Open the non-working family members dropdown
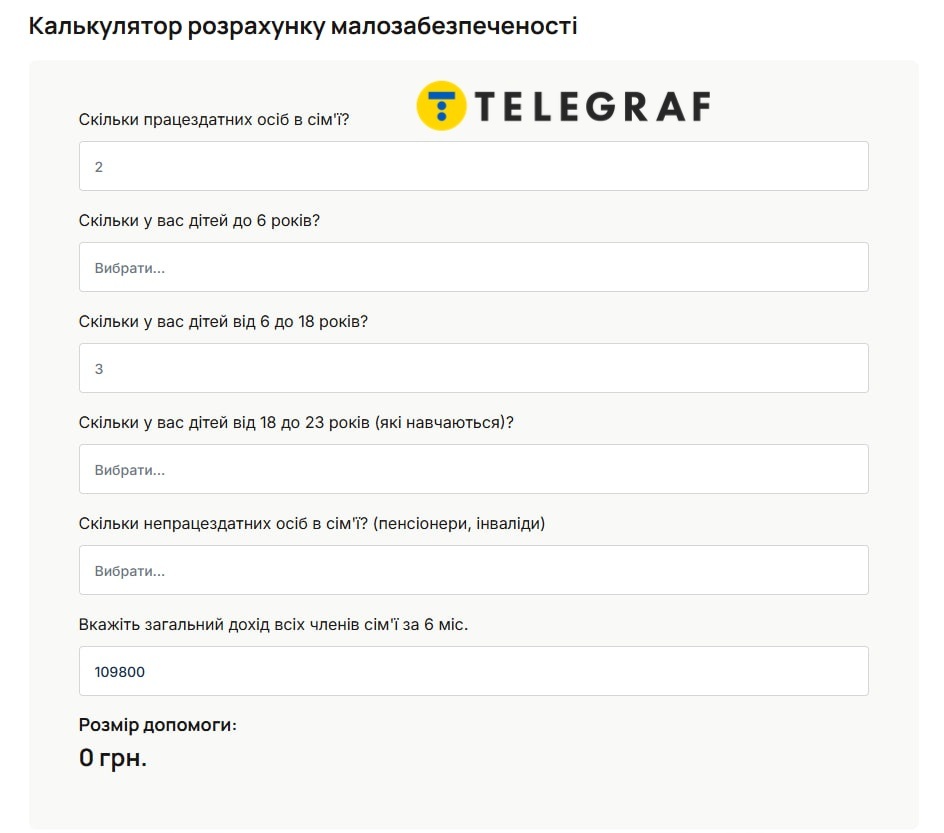944x833 pixels. (x=473, y=570)
